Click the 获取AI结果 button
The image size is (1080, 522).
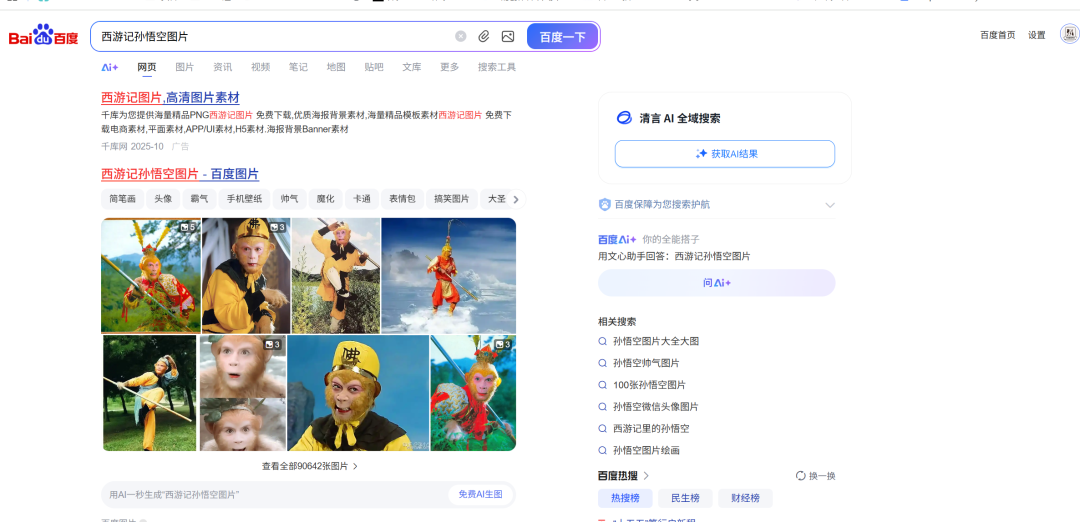click(x=725, y=154)
